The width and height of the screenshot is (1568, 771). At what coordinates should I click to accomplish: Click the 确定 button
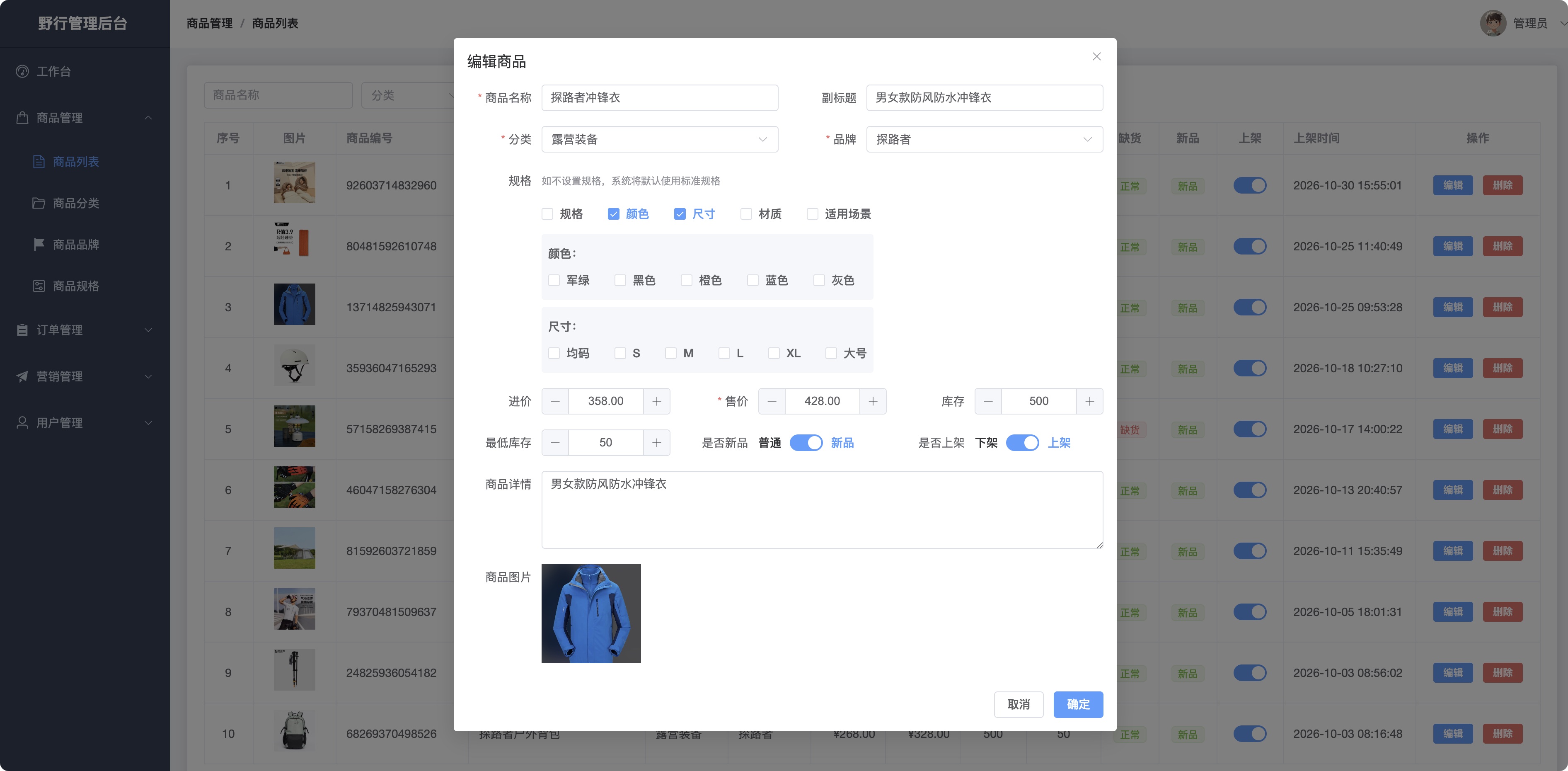pos(1078,704)
